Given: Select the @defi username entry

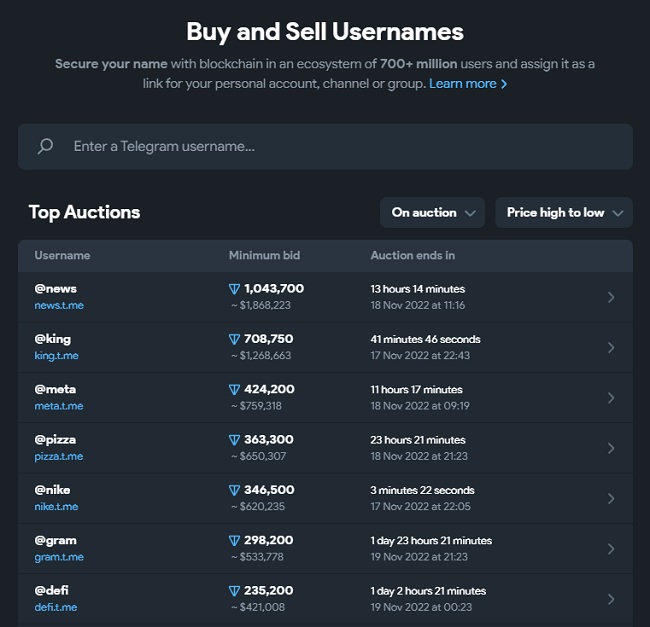Looking at the screenshot, I should click(x=51, y=590).
